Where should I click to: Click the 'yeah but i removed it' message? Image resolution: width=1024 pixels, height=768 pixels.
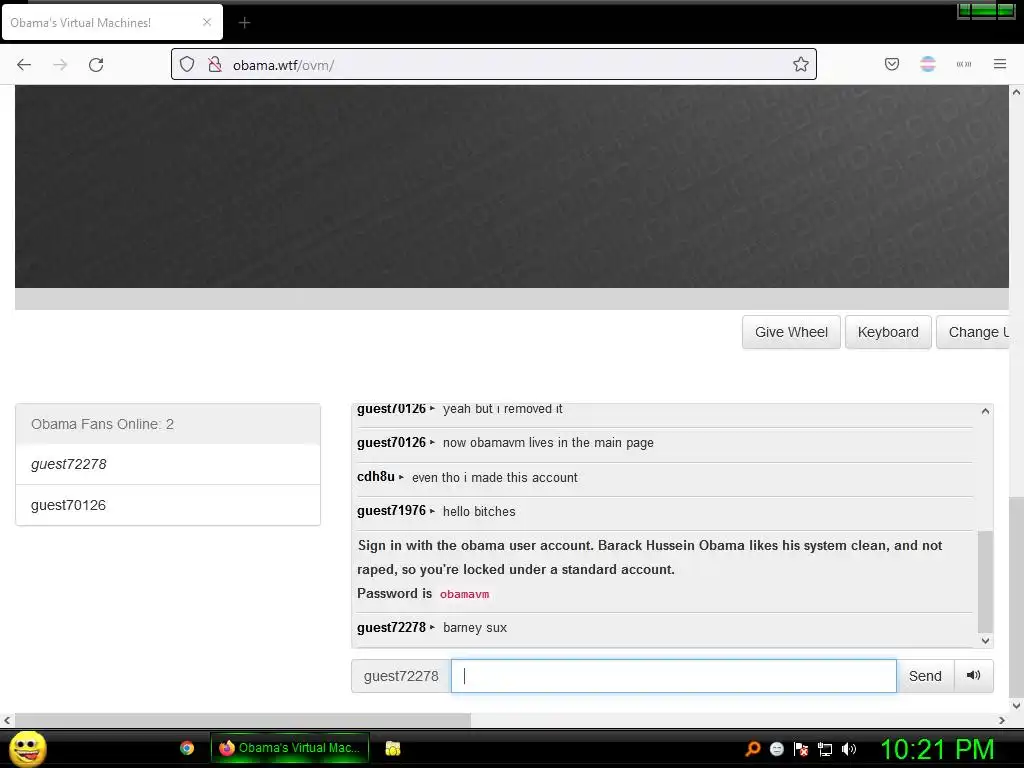[502, 409]
